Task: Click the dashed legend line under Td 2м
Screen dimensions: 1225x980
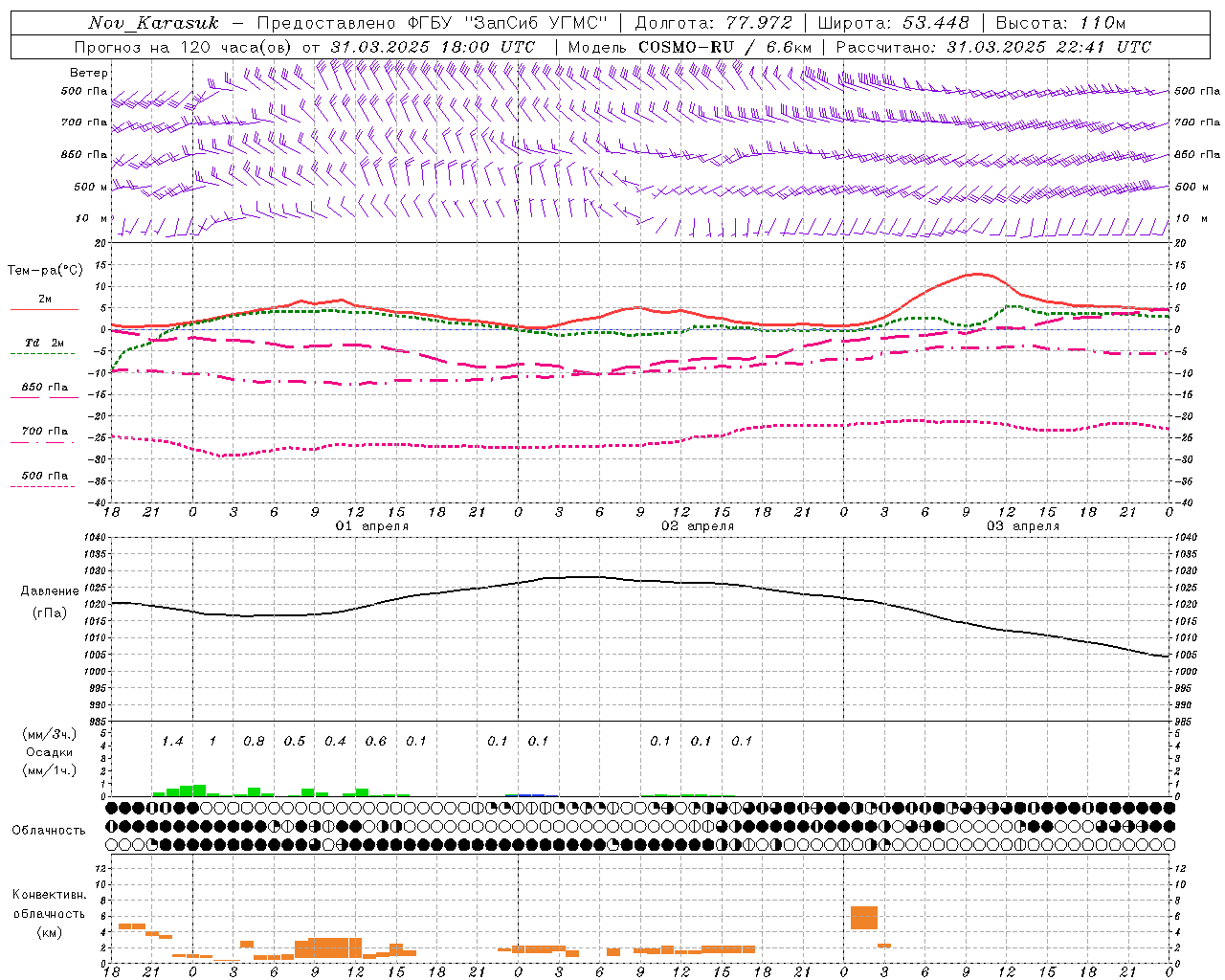Action: [x=43, y=354]
